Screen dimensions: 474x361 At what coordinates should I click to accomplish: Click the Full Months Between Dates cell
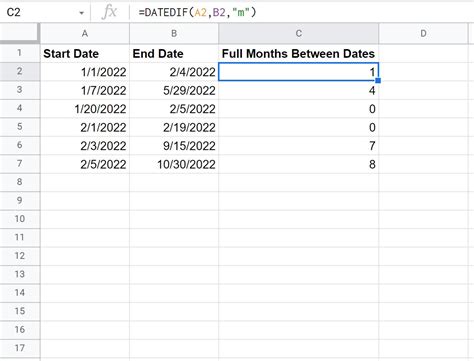click(x=298, y=53)
